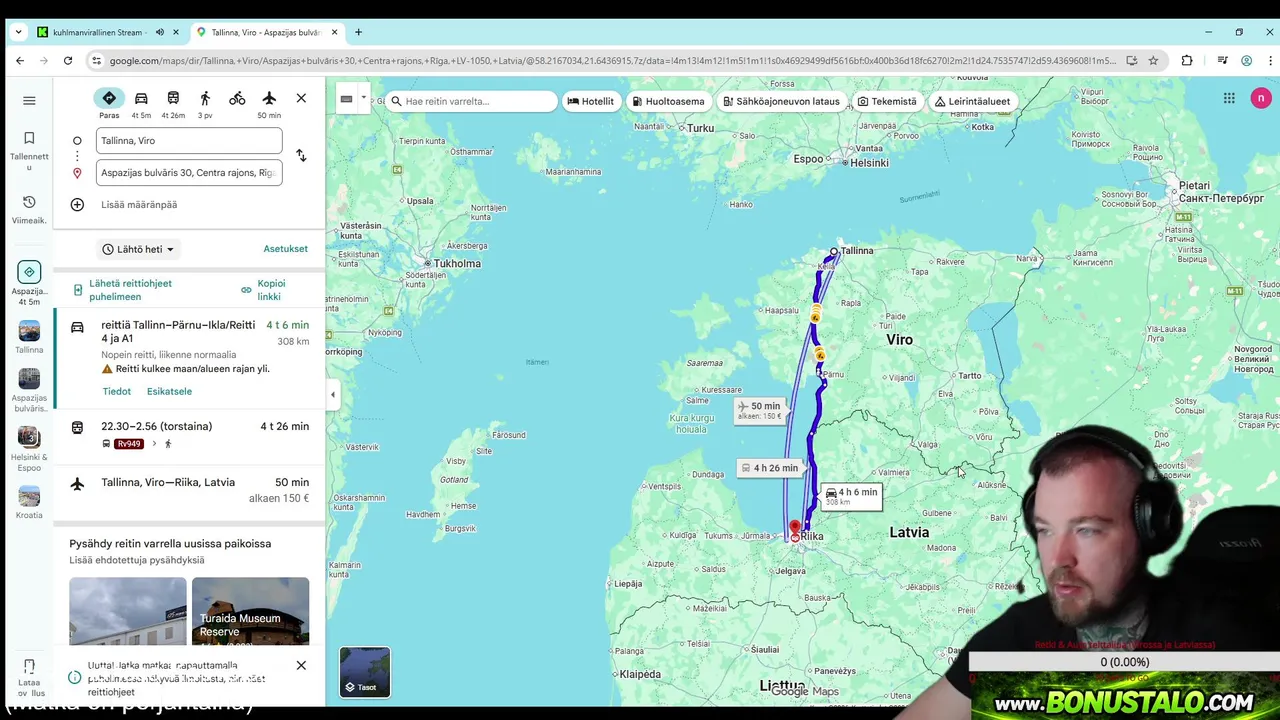Select the Aspazija 4t 5m sidebar shortcut
Viewport: 1280px width, 720px height.
pos(29,283)
